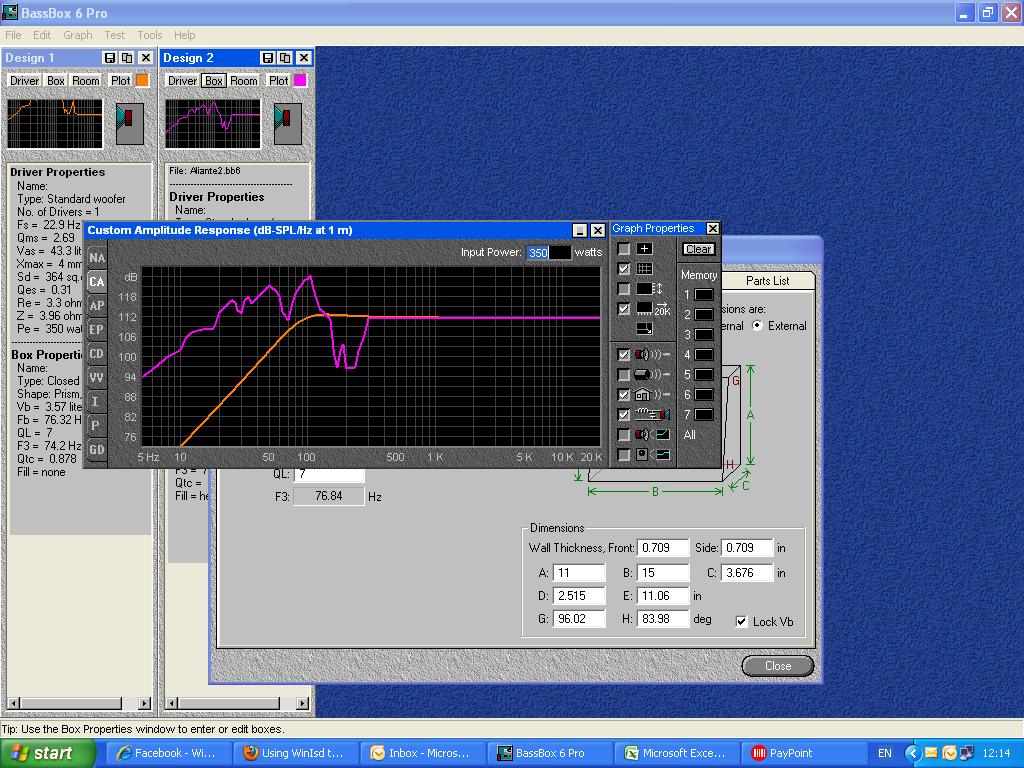
Task: Enable the vertical scale expand checkbox
Action: tap(624, 289)
